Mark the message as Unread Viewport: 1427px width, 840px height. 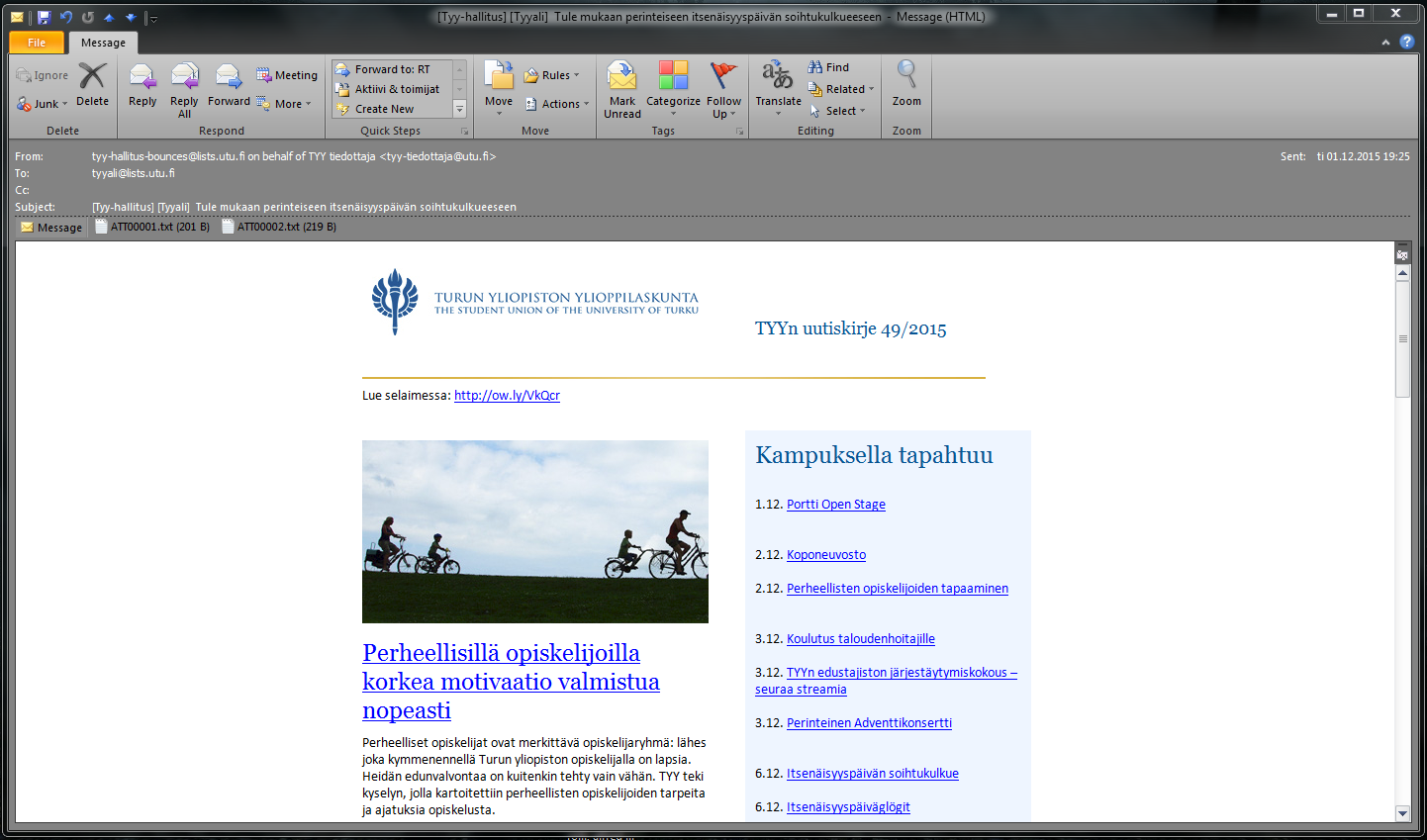(622, 90)
